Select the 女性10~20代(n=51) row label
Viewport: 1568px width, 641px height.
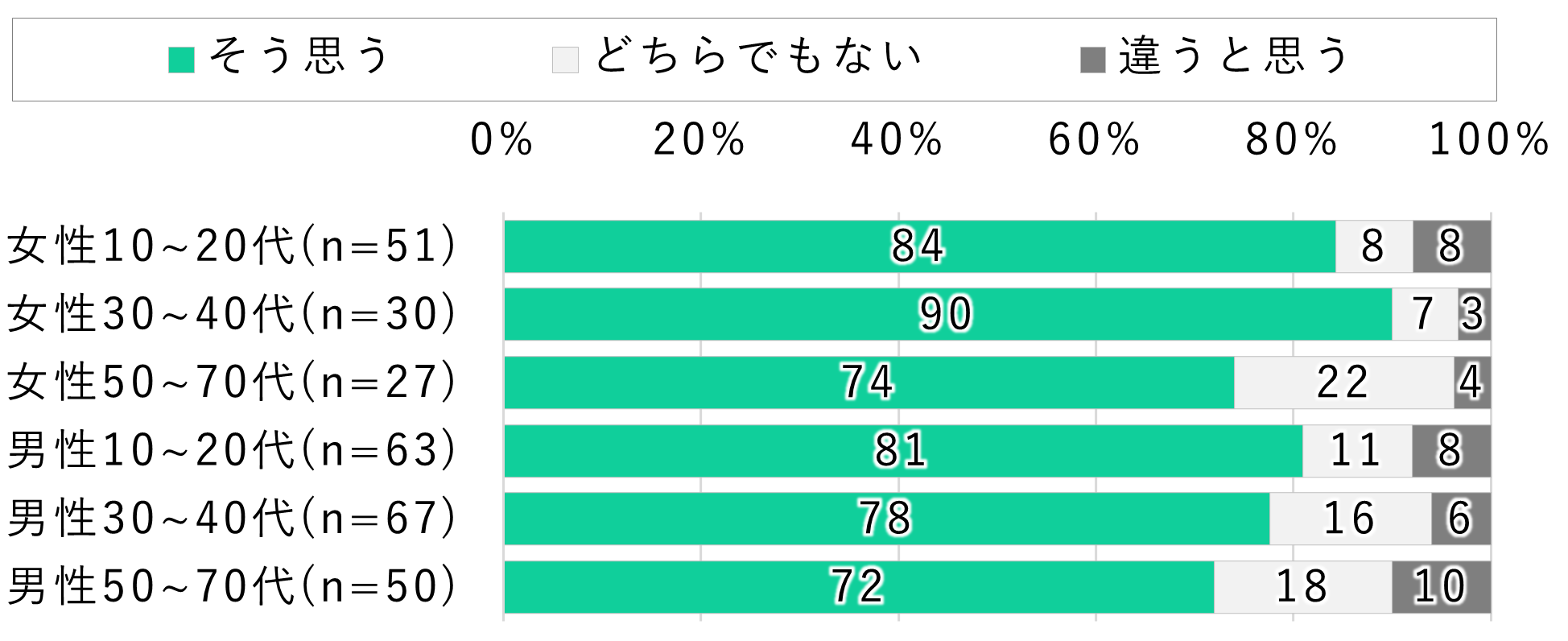point(233,246)
